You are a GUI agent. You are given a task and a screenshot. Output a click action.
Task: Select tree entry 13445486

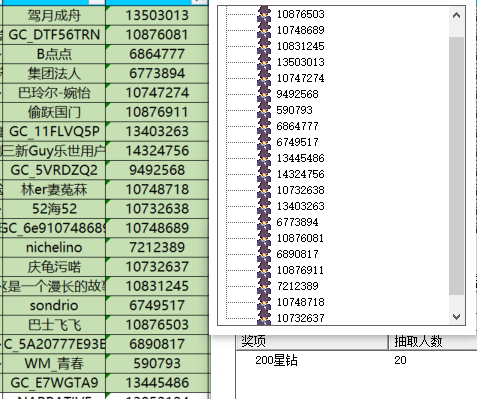point(300,158)
